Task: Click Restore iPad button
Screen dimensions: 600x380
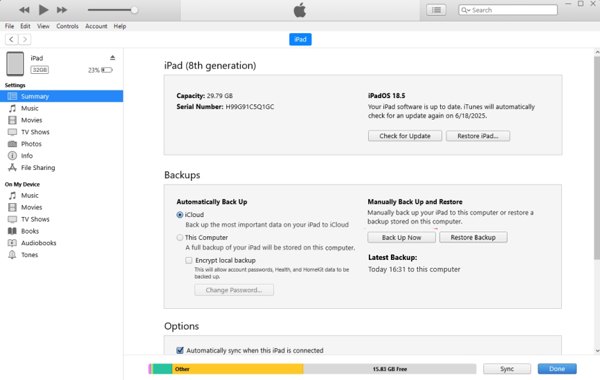Action: [x=478, y=136]
